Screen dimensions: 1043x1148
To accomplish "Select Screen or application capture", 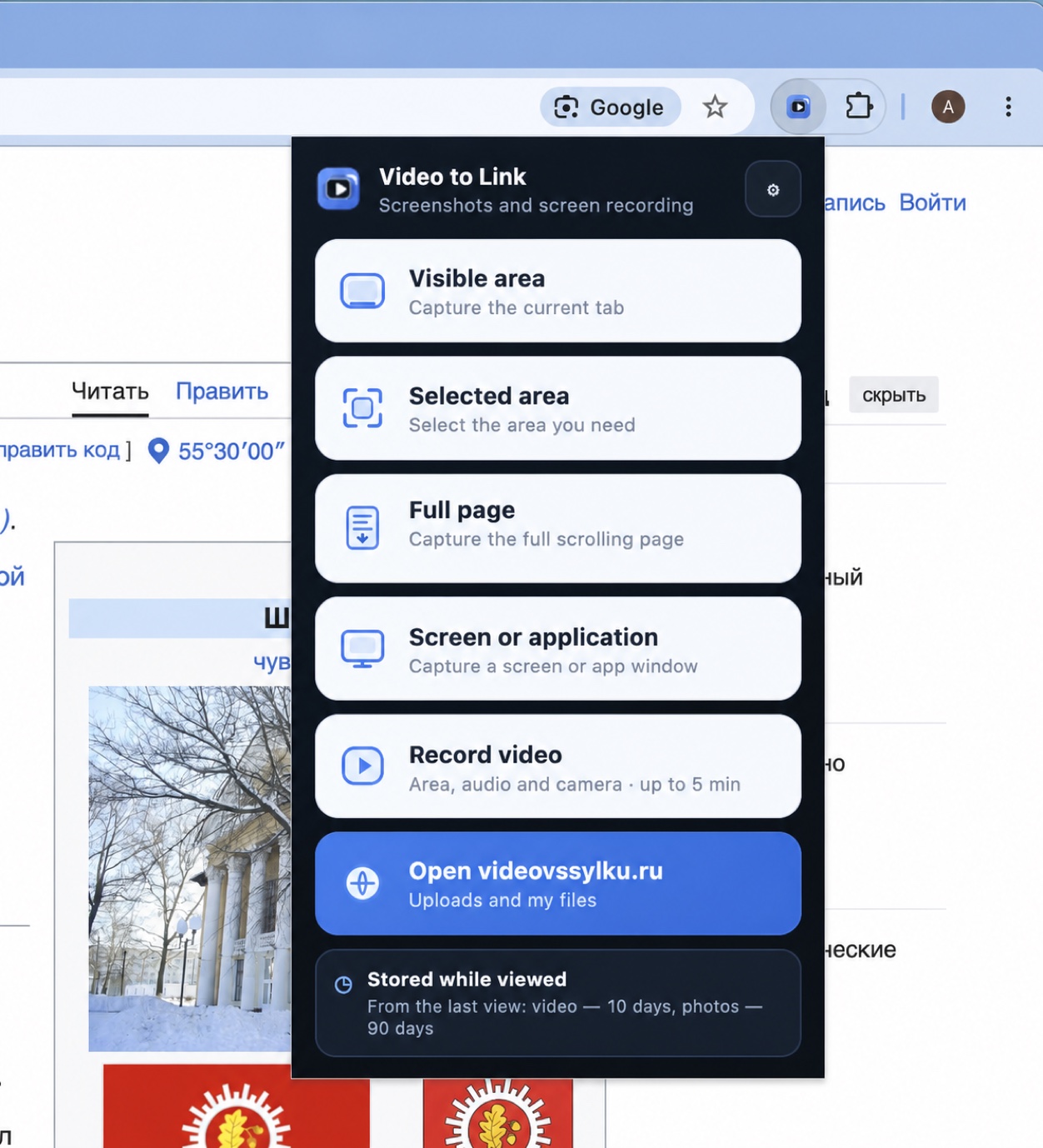I will pos(558,649).
